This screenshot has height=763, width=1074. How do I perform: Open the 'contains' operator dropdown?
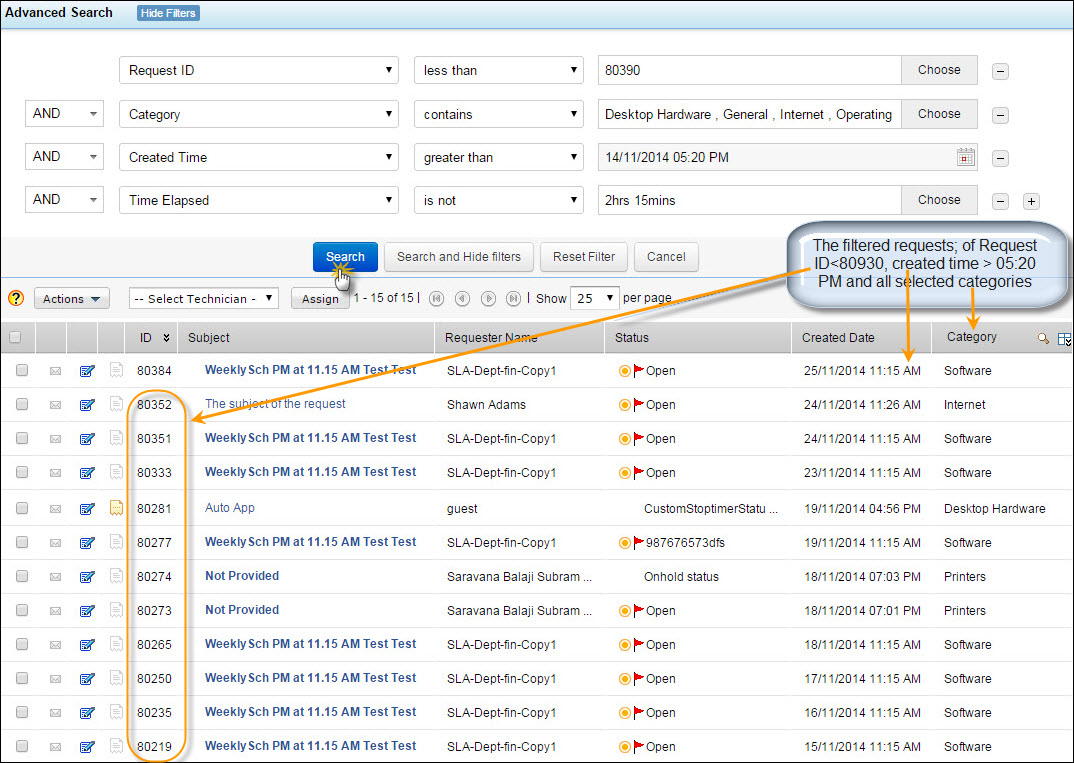(499, 114)
